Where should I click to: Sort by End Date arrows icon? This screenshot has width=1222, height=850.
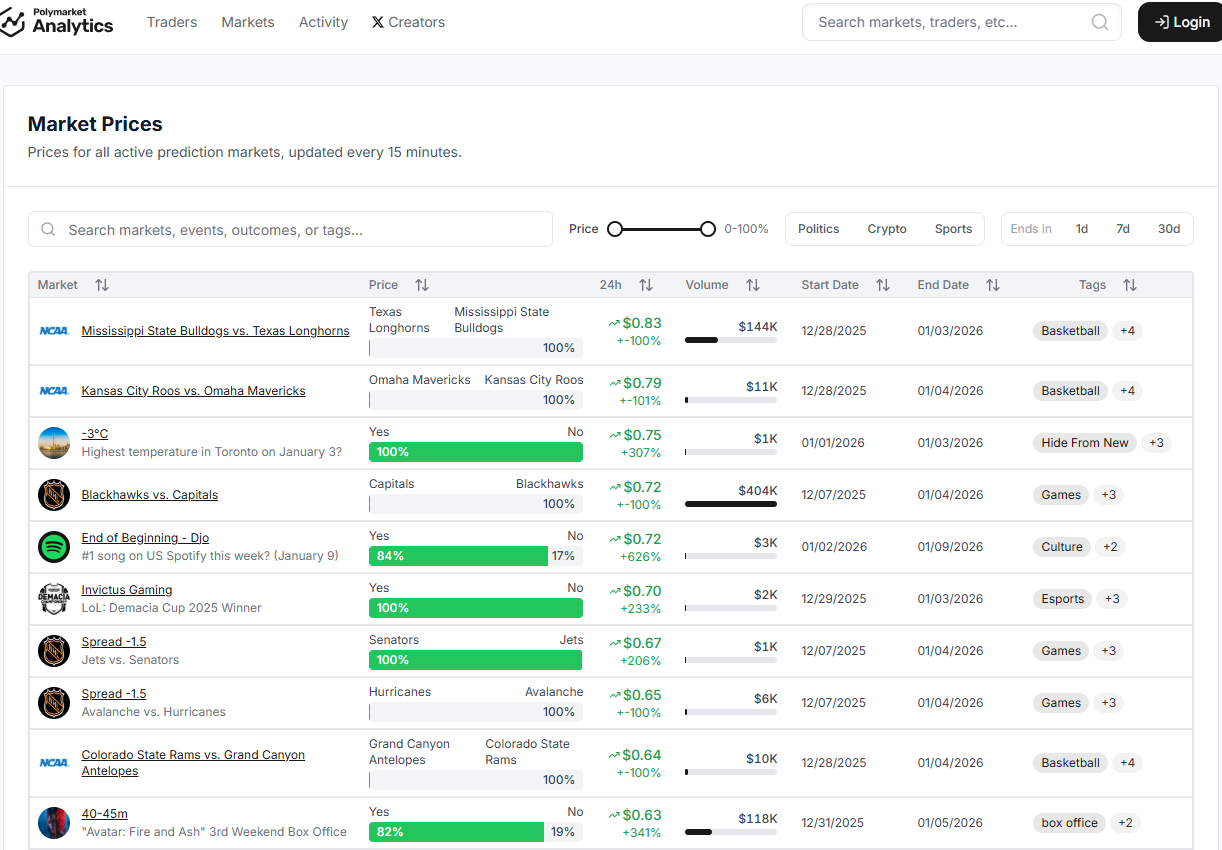(993, 285)
